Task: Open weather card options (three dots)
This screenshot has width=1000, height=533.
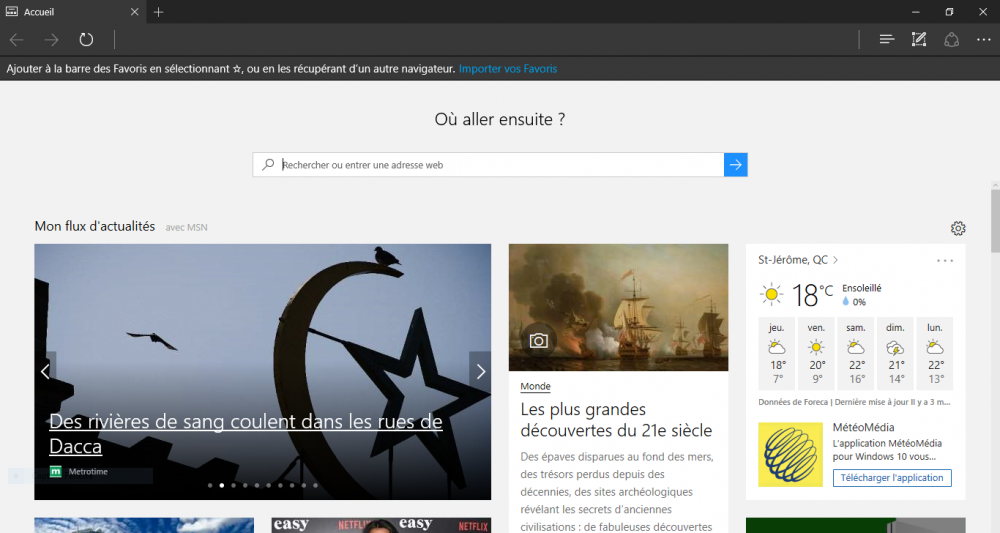Action: [945, 260]
